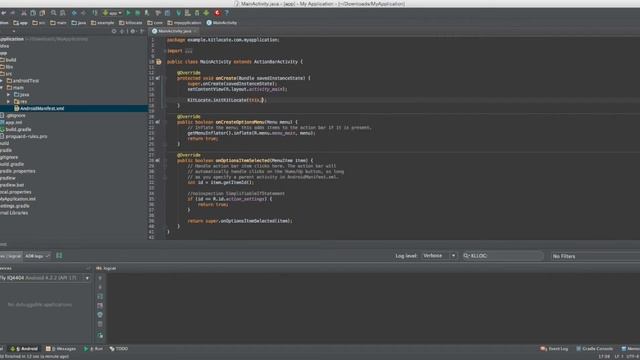This screenshot has height=360, width=640.
Task: Click the Copy icon in the toolbar
Action: pos(33,13)
